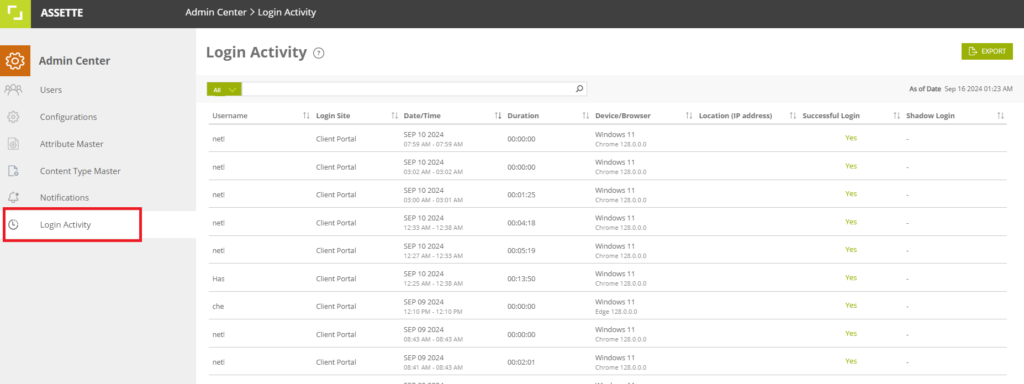Click the help icon beside Login Activity
The width and height of the screenshot is (1024, 384).
[x=319, y=54]
